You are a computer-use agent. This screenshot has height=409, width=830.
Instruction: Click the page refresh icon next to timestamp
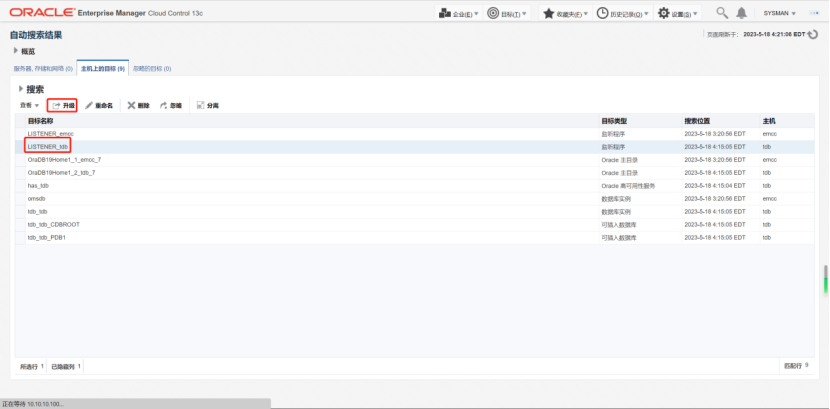tap(814, 34)
